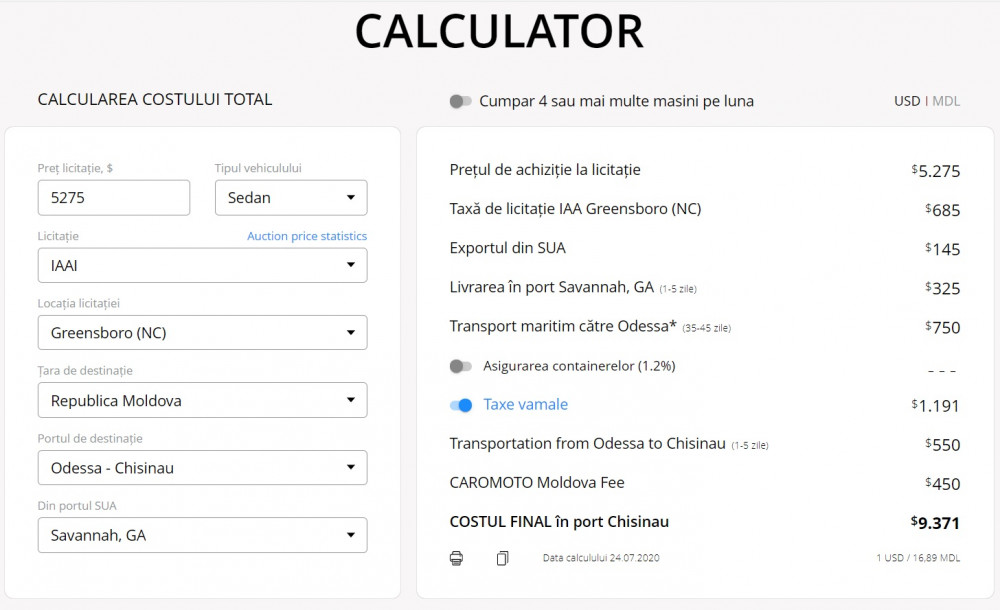
Task: Click the CALCULATOR page heading
Action: [x=499, y=32]
